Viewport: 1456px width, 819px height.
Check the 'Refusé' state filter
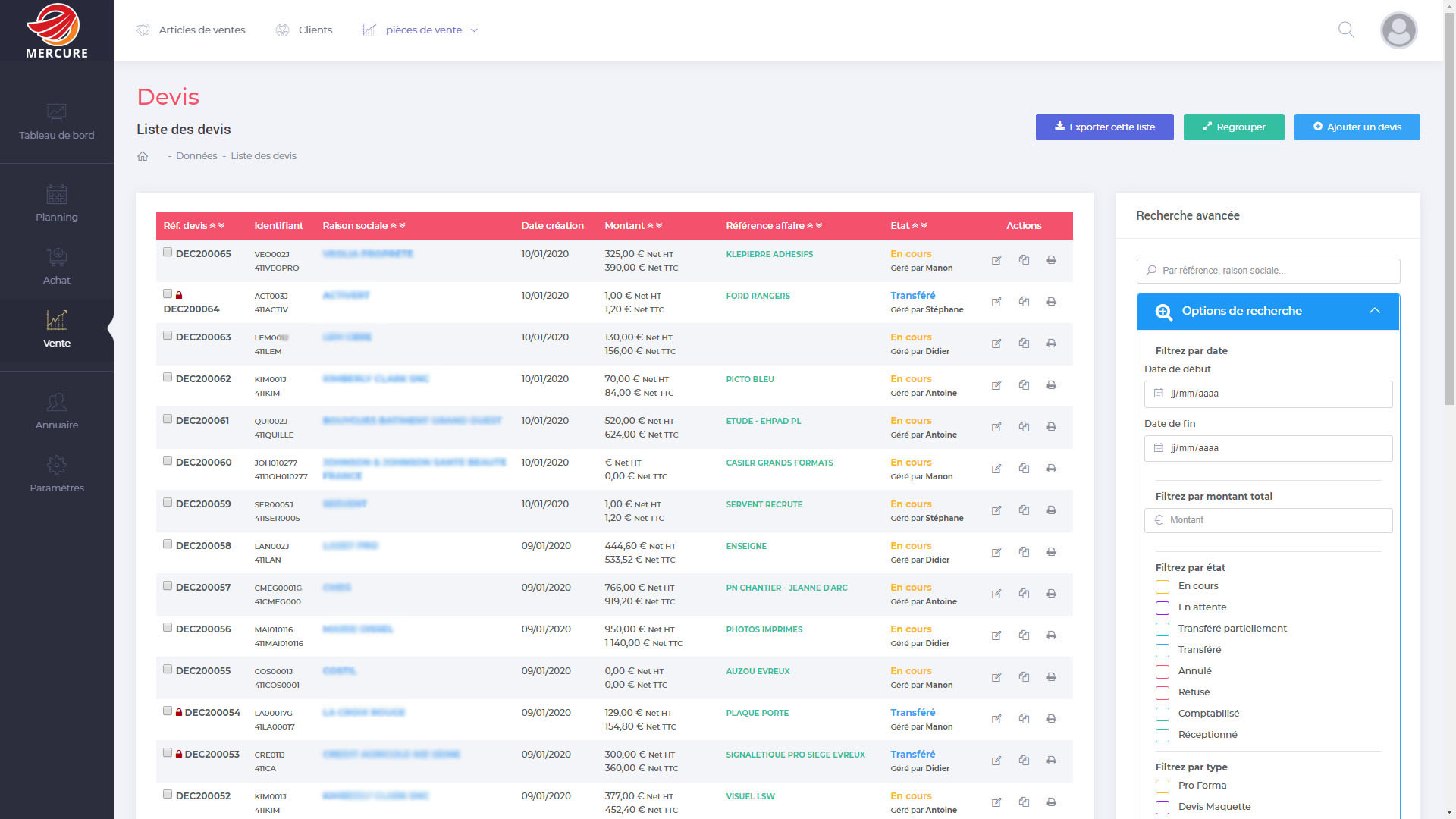(x=1162, y=693)
